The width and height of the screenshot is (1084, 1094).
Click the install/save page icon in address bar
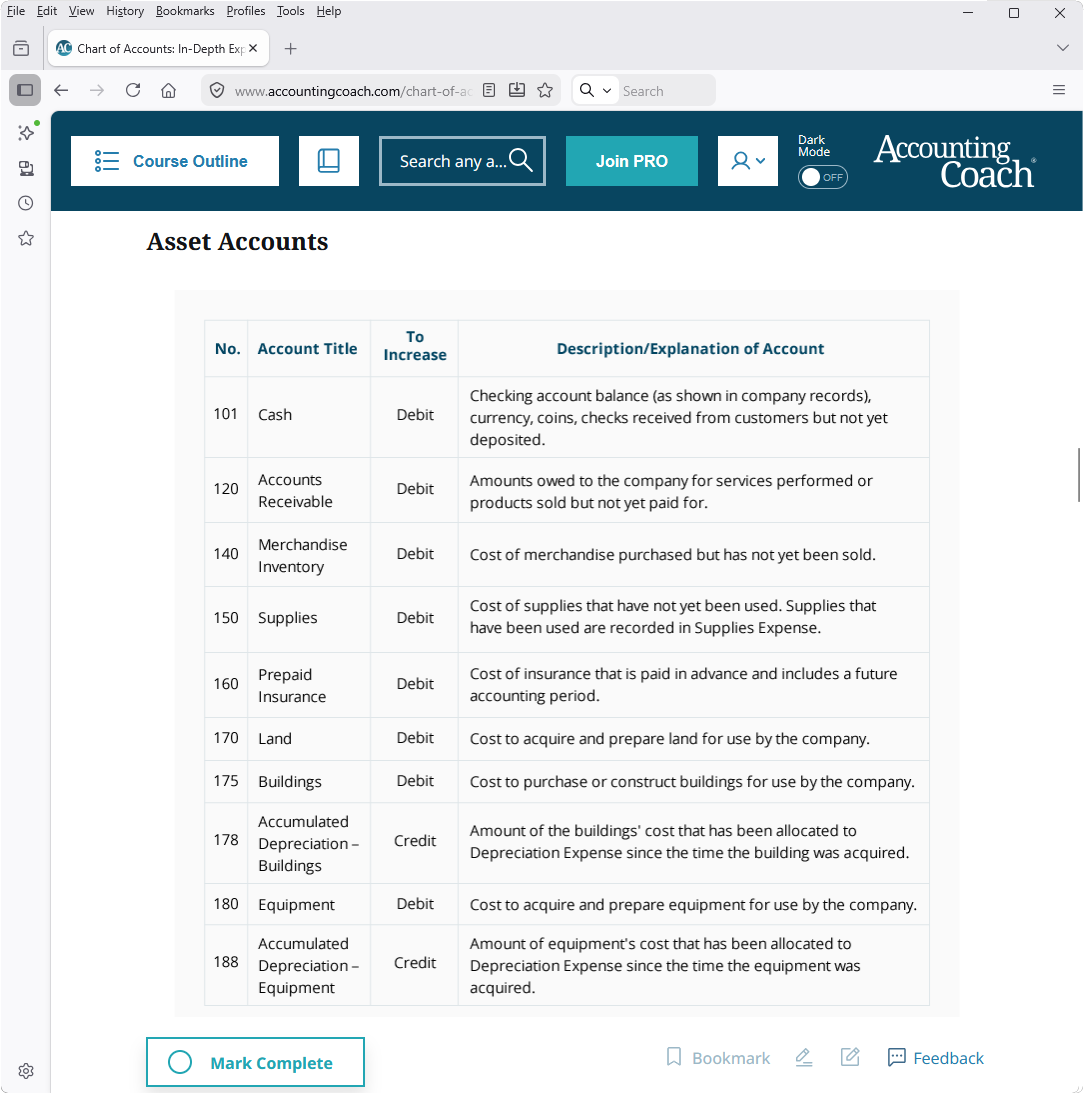click(x=517, y=90)
